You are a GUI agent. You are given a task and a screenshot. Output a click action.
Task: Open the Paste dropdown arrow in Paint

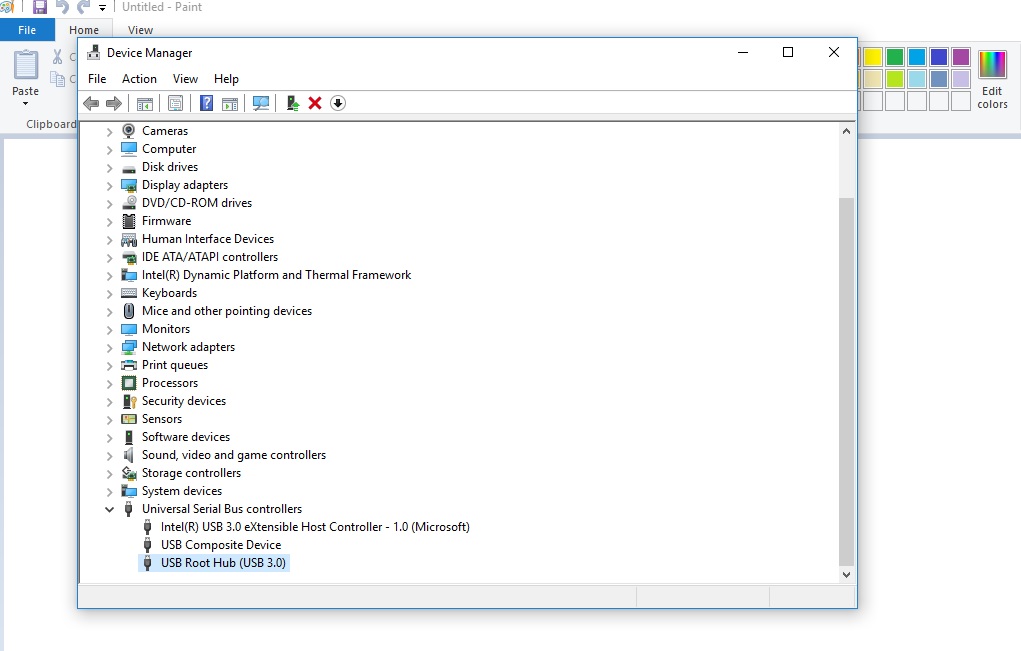[x=25, y=104]
